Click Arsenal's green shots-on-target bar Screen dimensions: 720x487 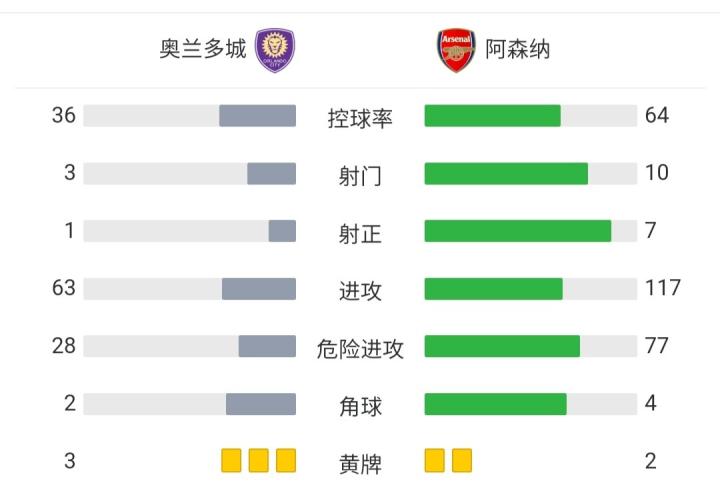(x=517, y=231)
